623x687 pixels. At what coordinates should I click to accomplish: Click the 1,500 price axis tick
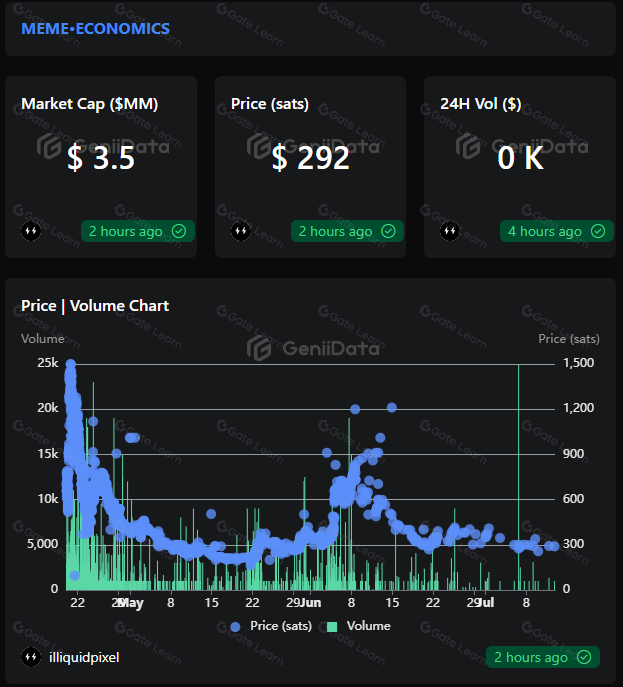[x=578, y=363]
